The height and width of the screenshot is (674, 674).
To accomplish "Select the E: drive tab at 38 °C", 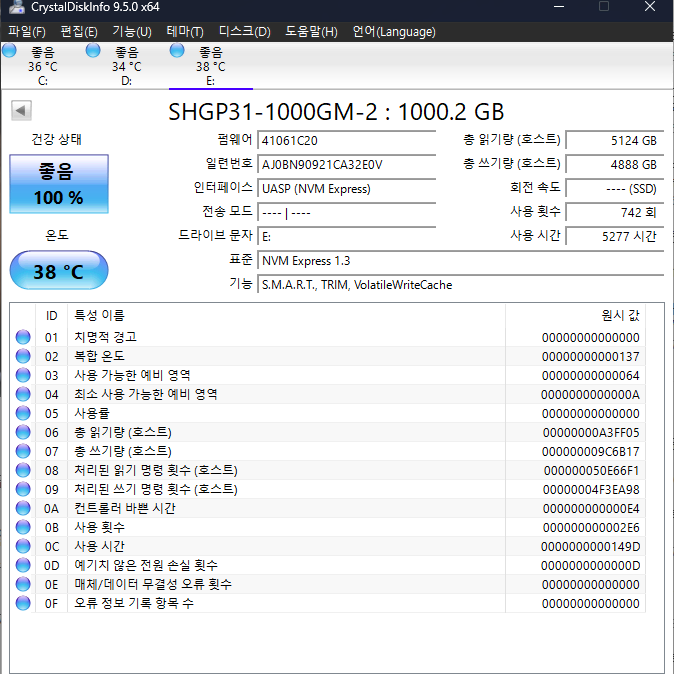I will tap(211, 66).
